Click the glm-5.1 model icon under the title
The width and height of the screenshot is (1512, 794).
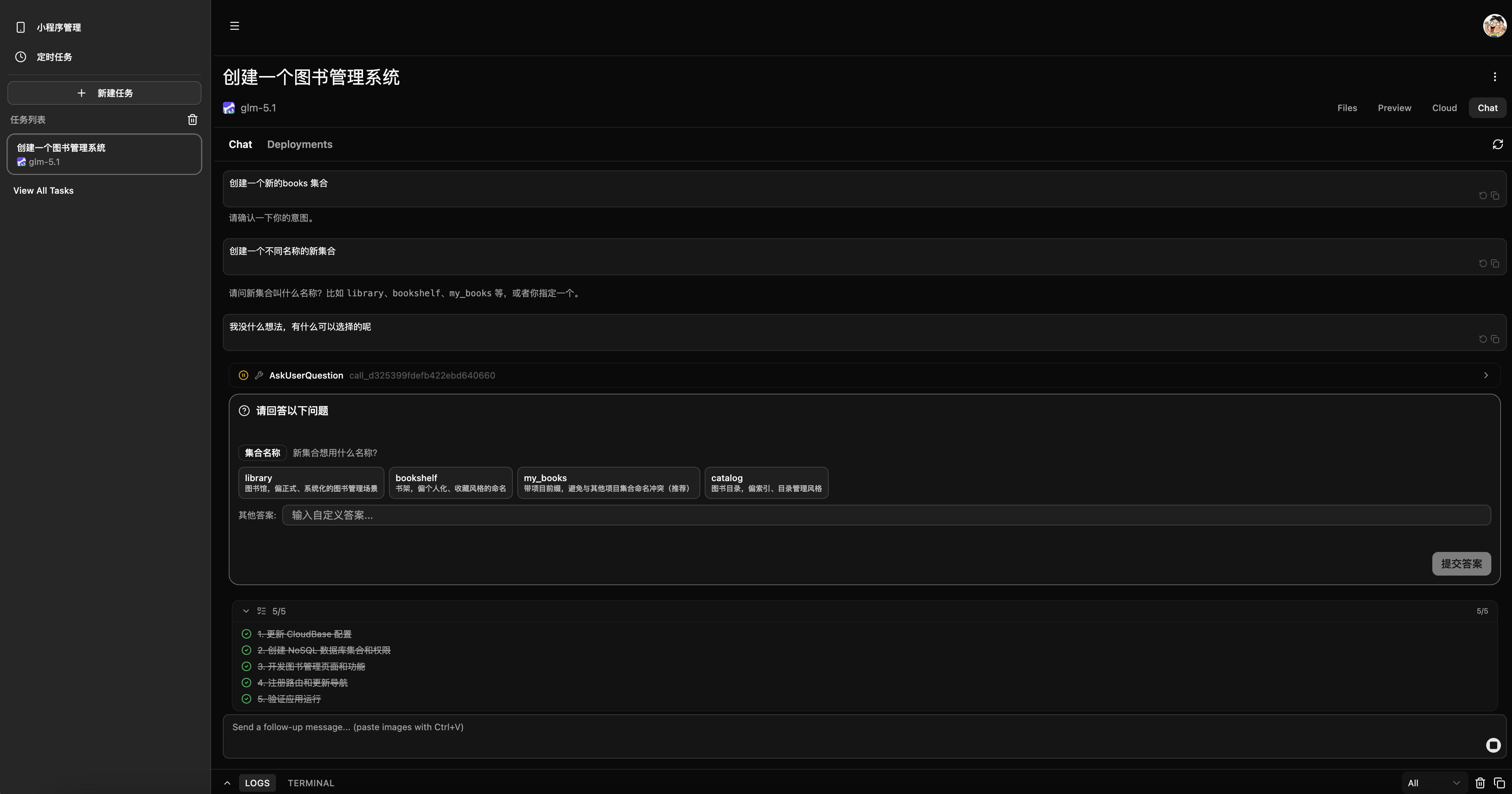click(229, 108)
